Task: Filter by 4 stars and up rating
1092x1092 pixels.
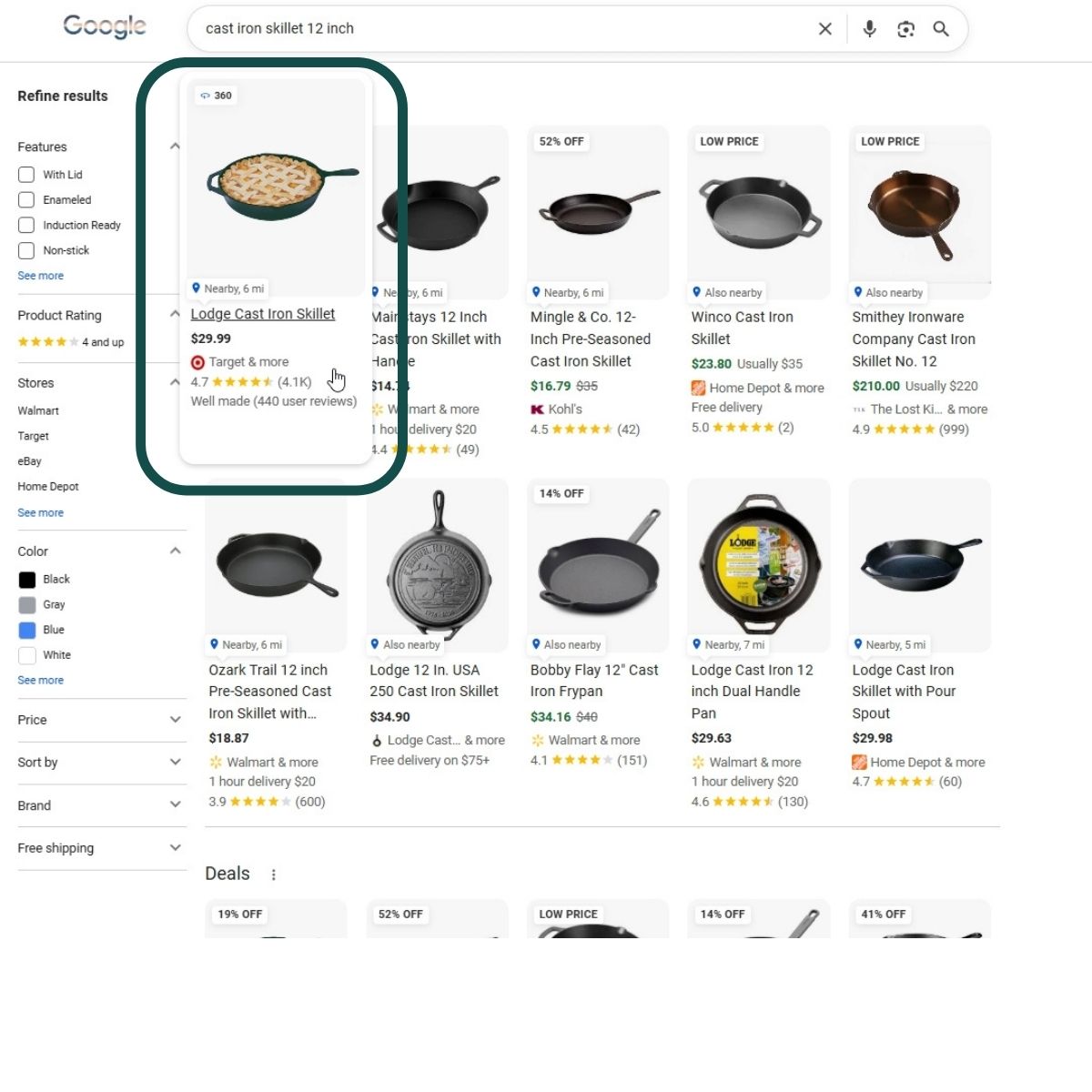Action: 71,342
